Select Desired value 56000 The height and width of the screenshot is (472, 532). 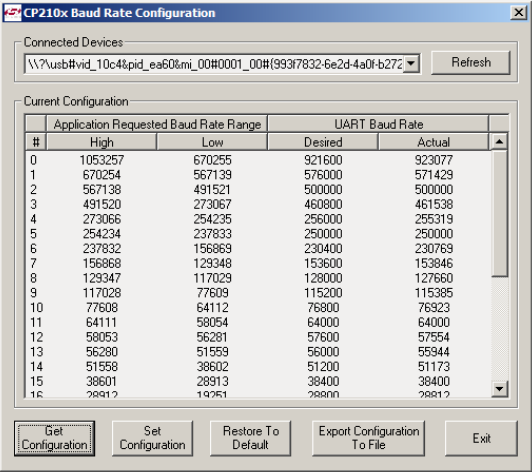point(323,352)
